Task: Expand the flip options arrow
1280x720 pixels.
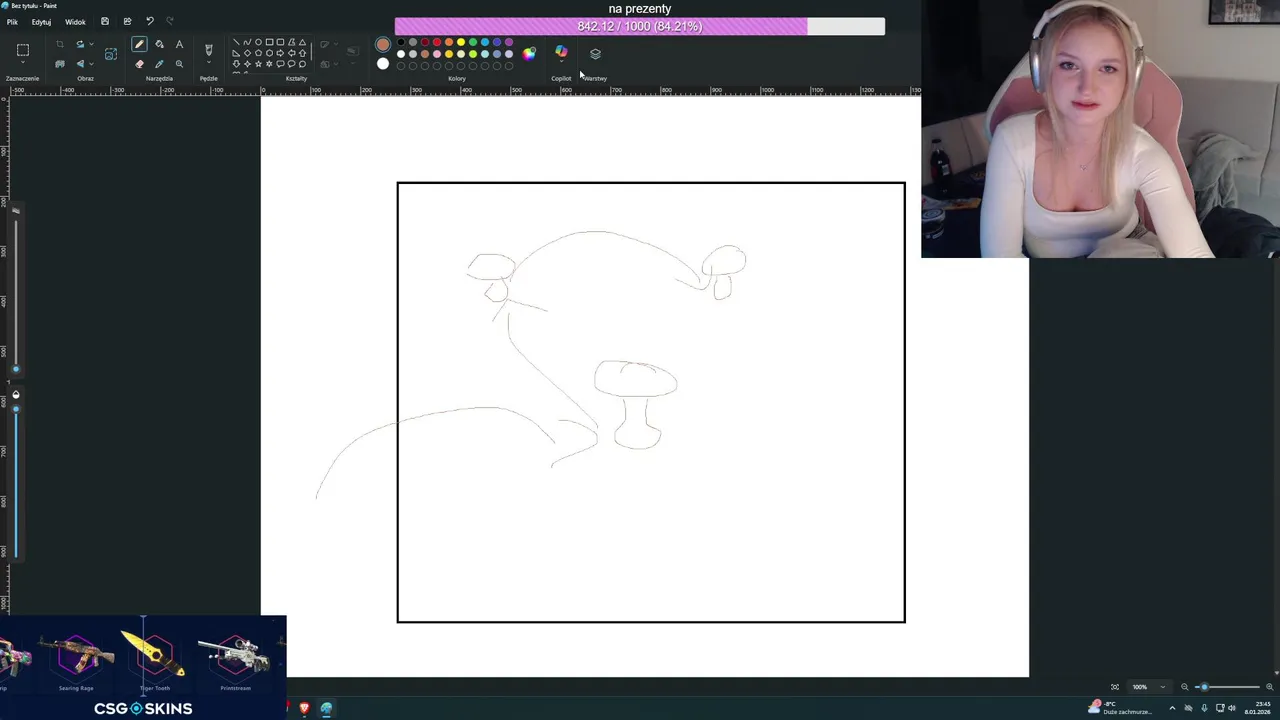Action: (91, 64)
